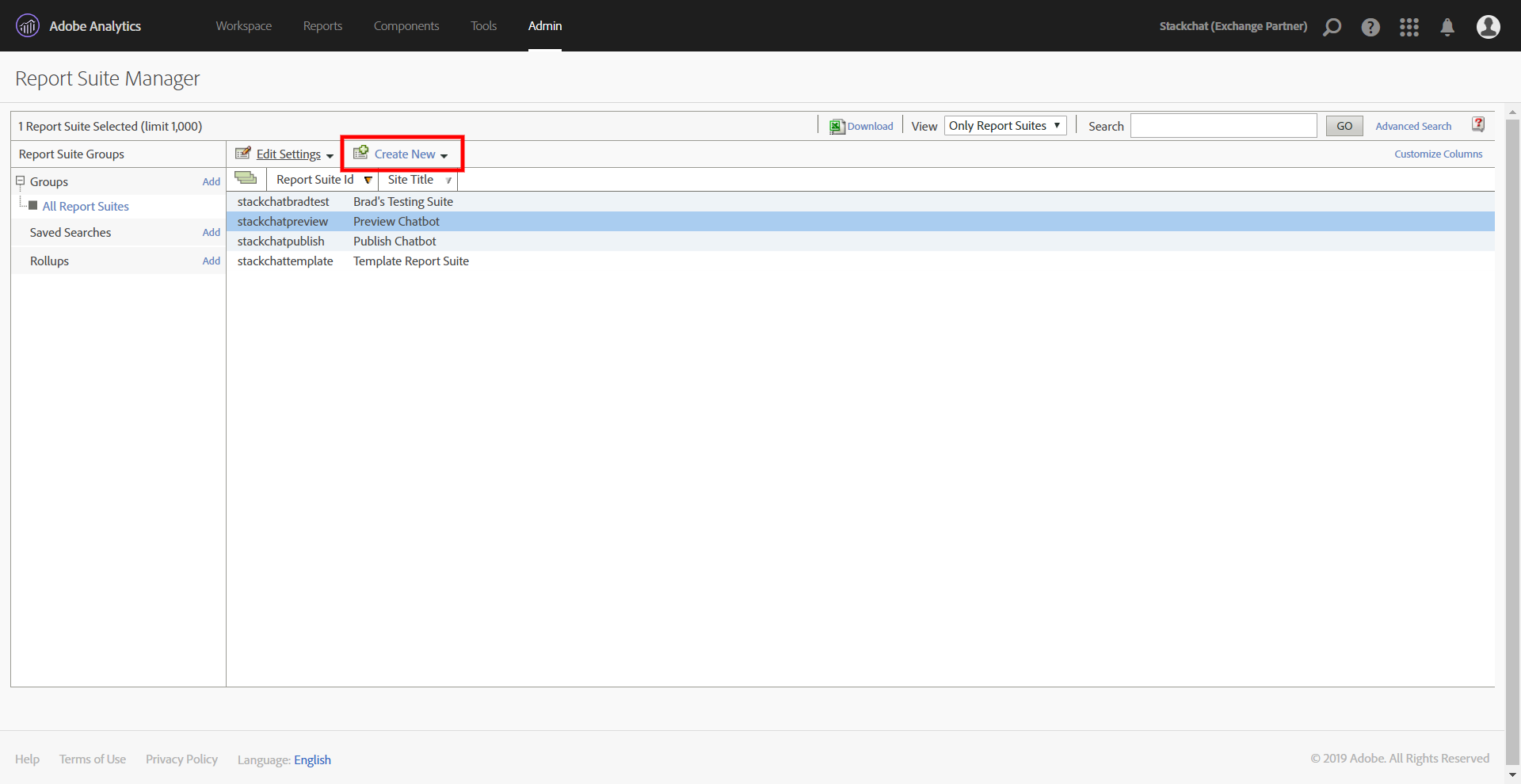Open the Tools menu
This screenshot has width=1521, height=784.
tap(484, 26)
